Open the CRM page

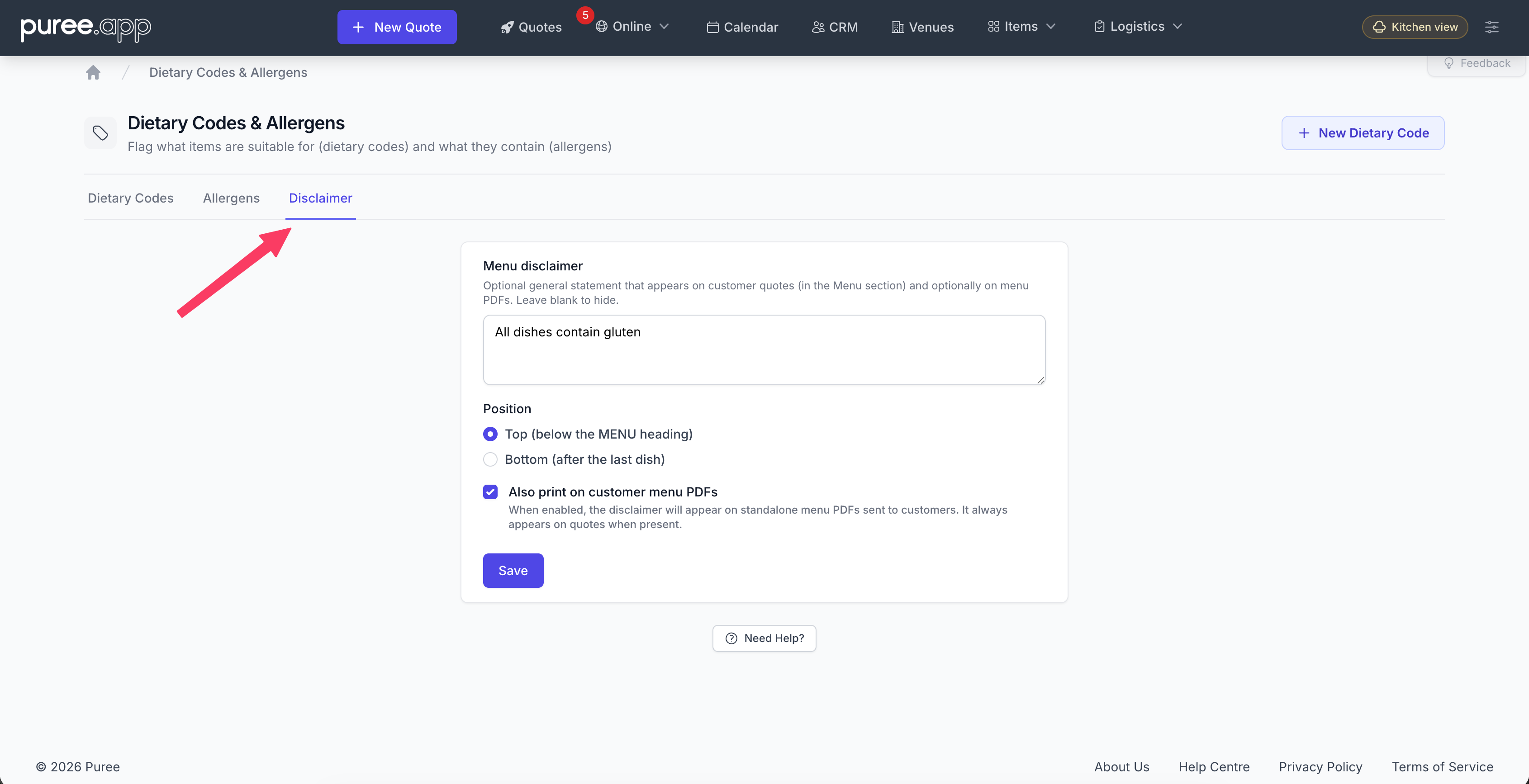[x=835, y=27]
